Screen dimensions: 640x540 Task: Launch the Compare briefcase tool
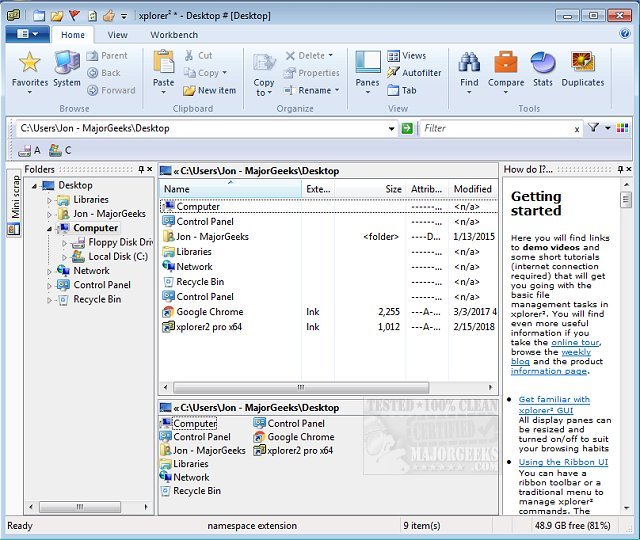point(505,63)
